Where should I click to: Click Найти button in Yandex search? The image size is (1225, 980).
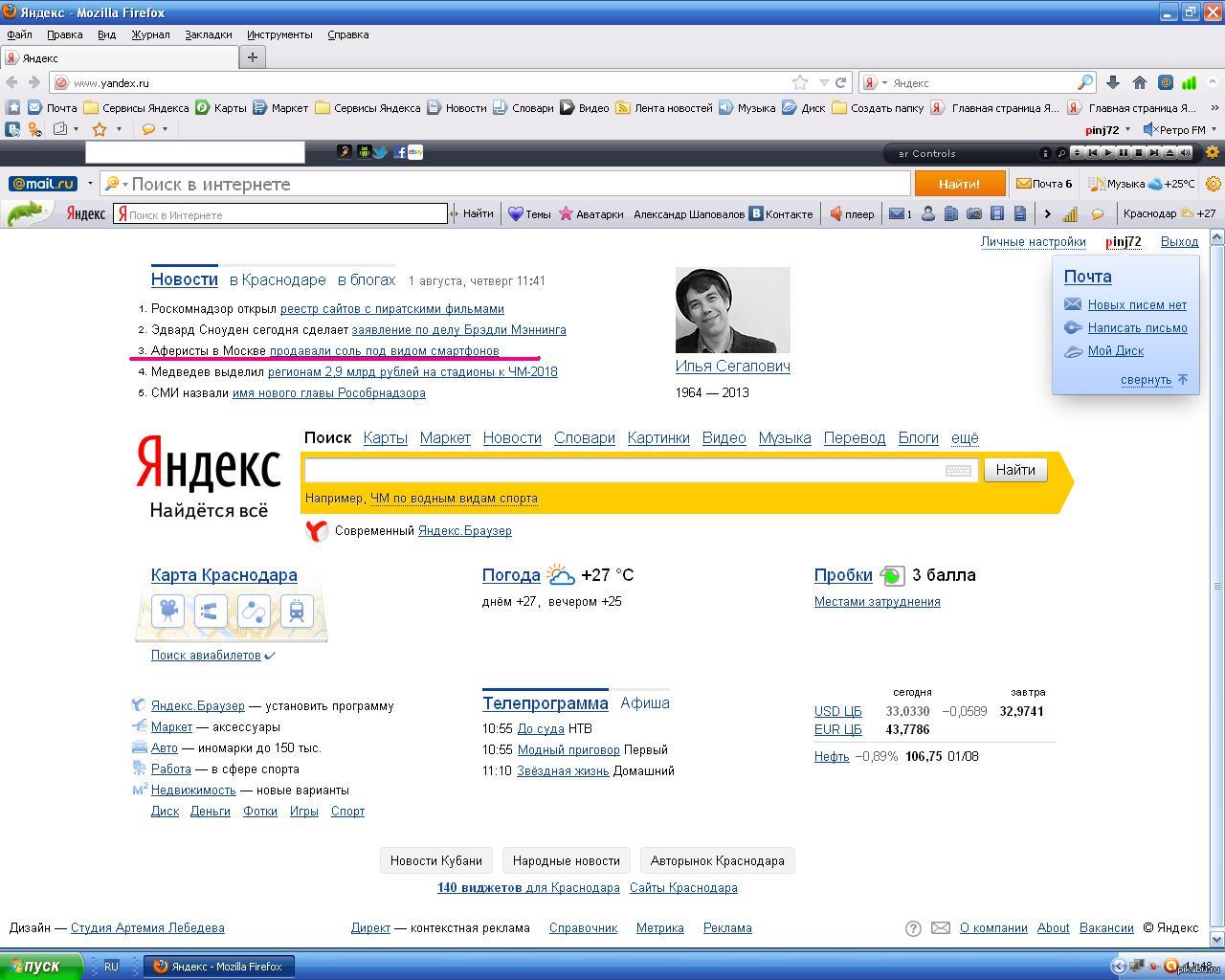pos(1015,470)
